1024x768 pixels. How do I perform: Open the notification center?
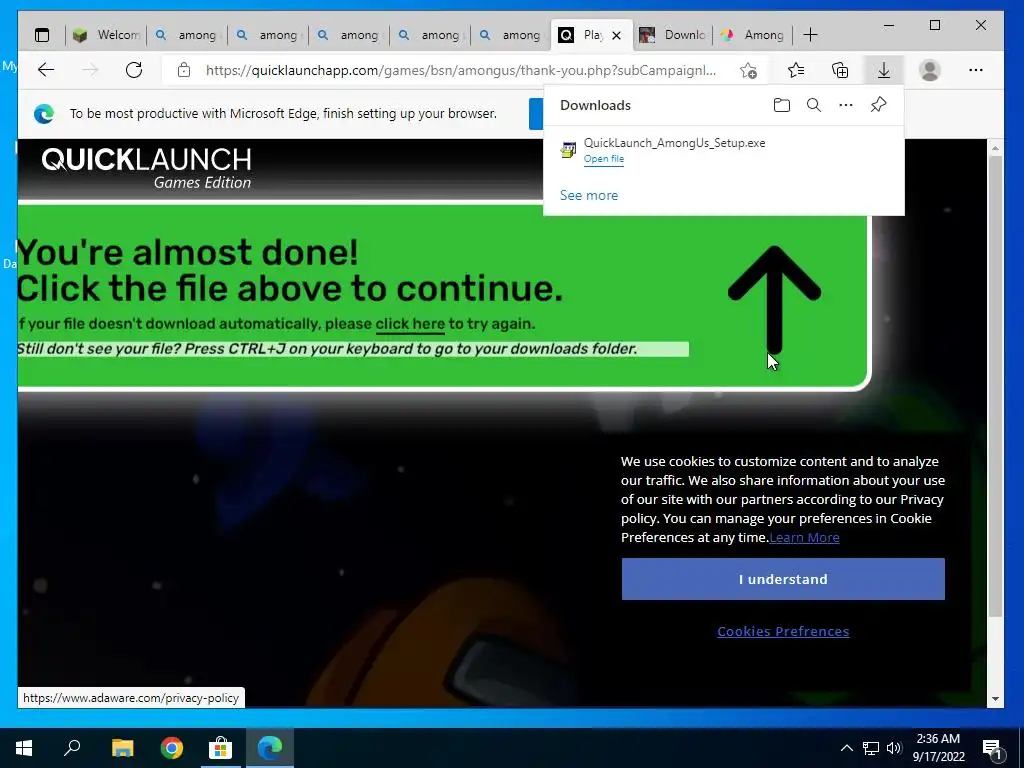click(x=993, y=748)
